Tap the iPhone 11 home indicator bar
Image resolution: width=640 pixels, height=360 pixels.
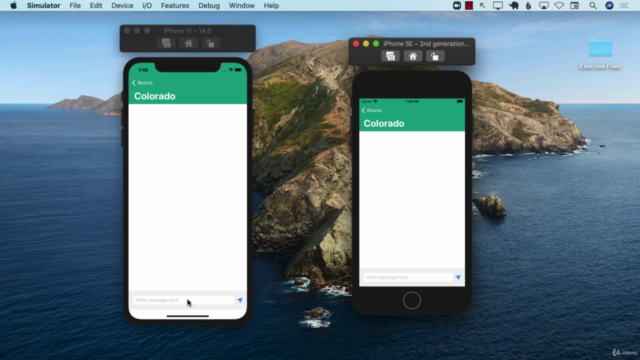(x=188, y=316)
